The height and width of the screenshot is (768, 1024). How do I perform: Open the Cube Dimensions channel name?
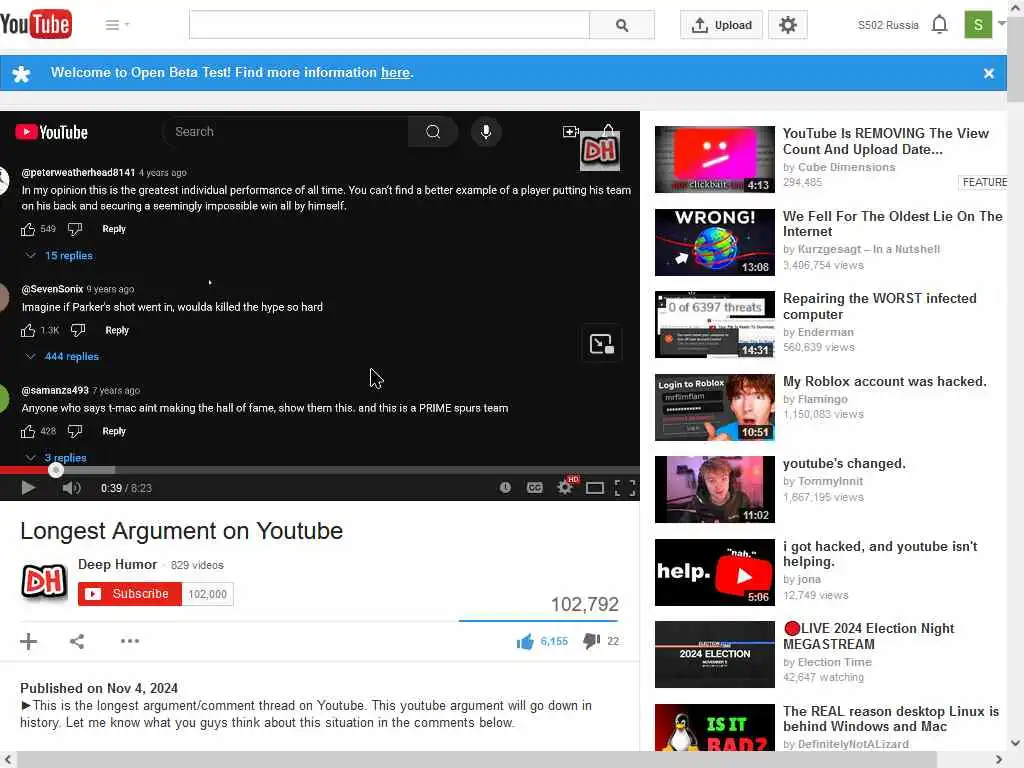846,167
